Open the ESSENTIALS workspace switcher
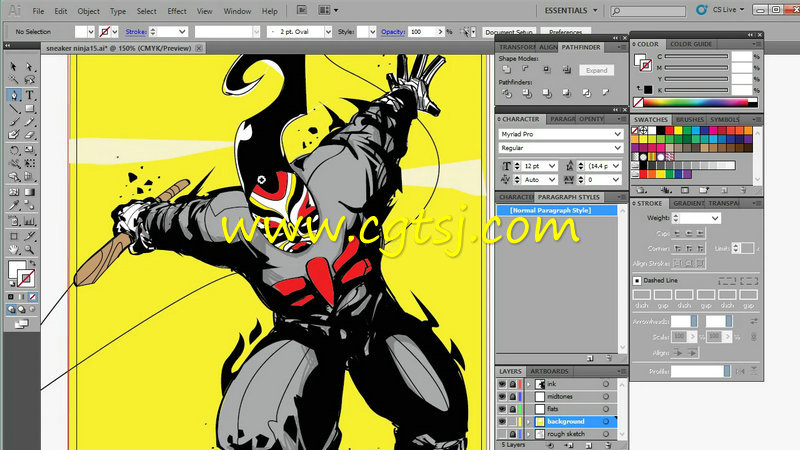800x450 pixels. pyautogui.click(x=570, y=10)
